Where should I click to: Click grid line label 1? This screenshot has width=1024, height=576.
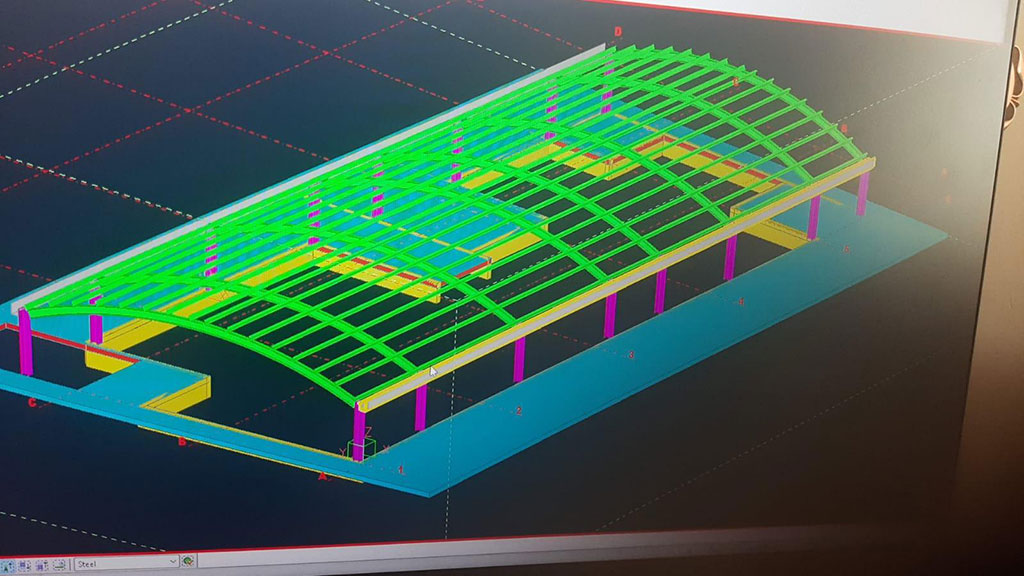[402, 469]
